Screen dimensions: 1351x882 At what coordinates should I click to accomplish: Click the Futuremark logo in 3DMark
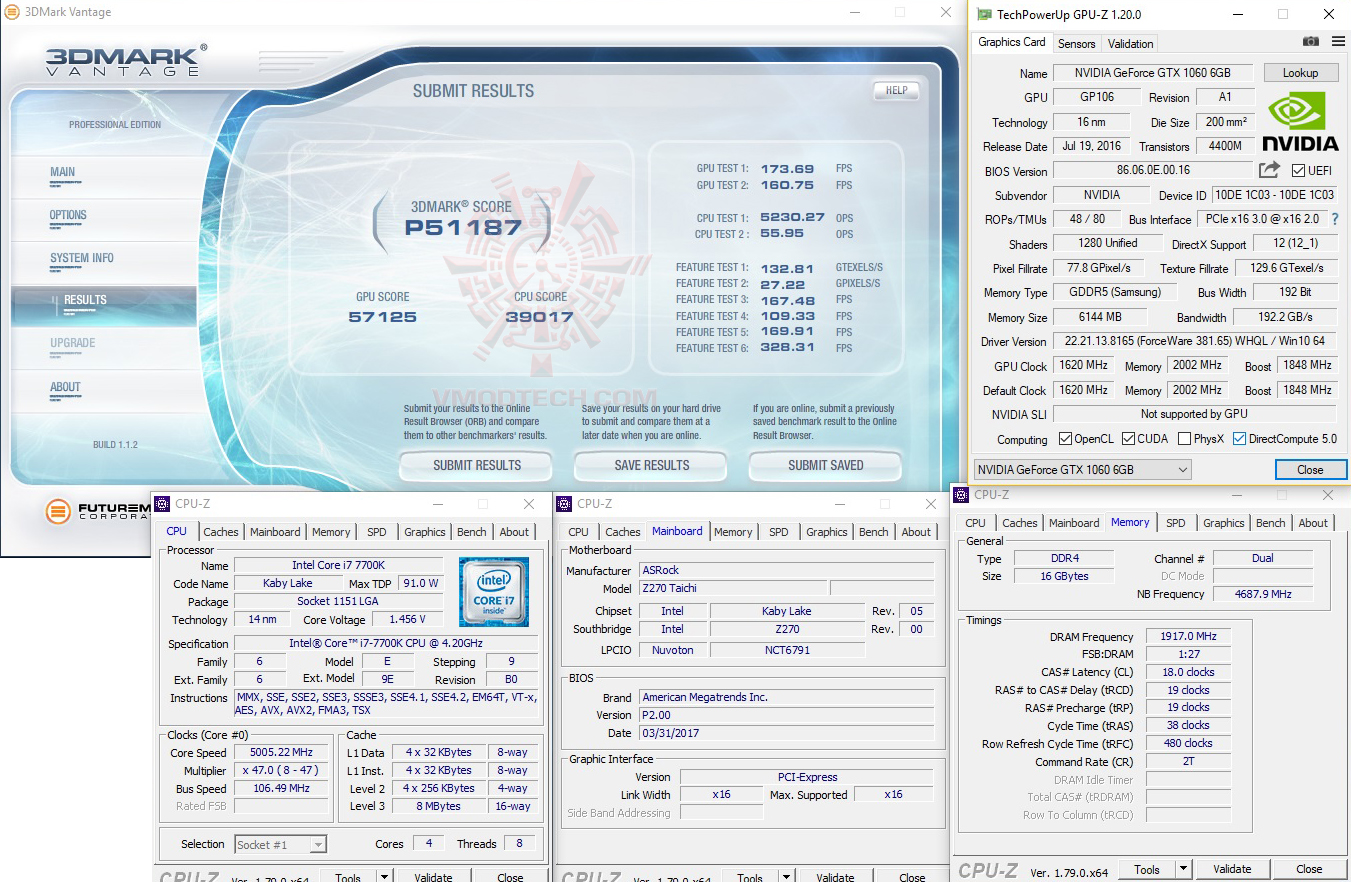[60, 512]
